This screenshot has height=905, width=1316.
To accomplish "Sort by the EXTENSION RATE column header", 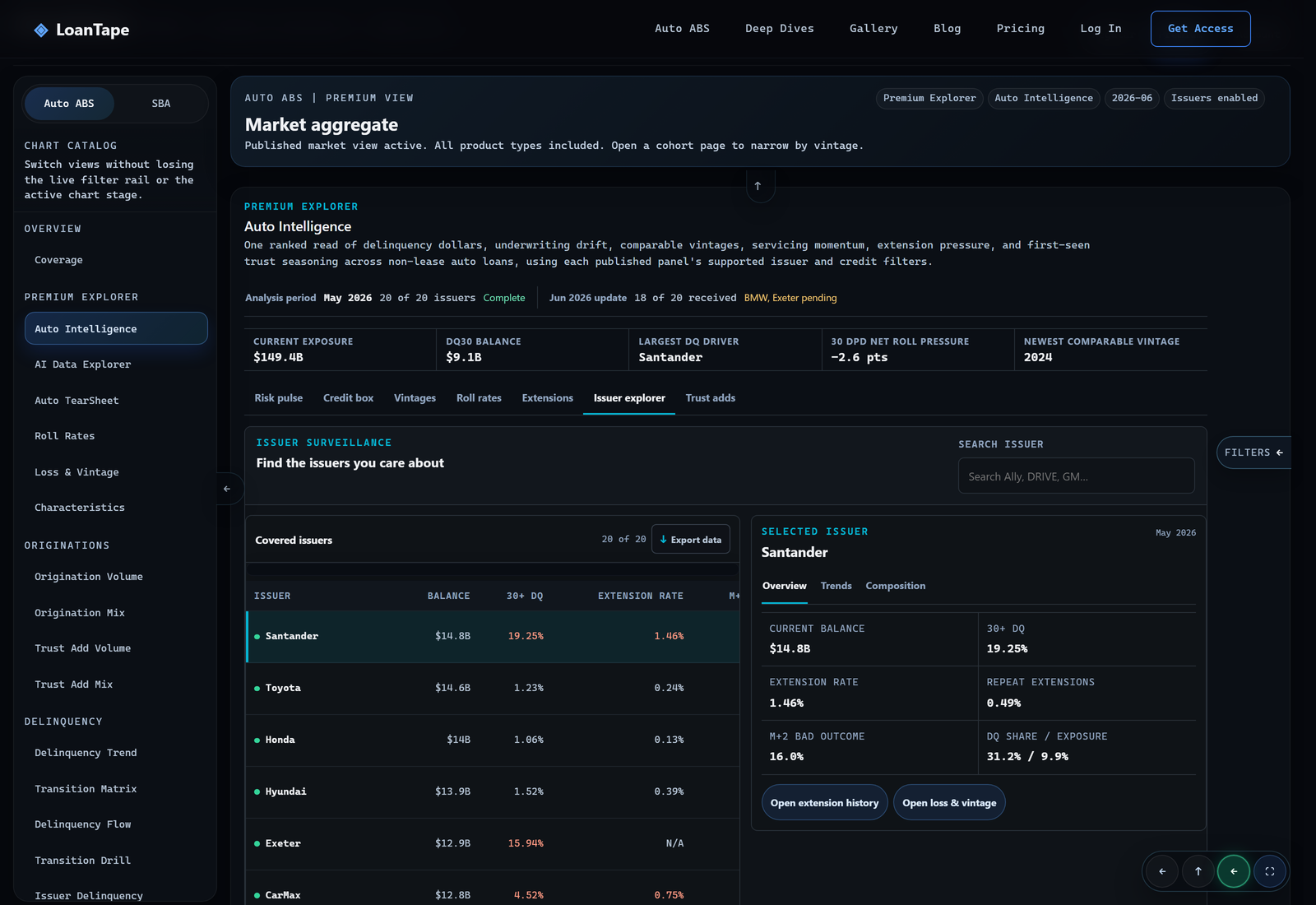I will tap(640, 596).
